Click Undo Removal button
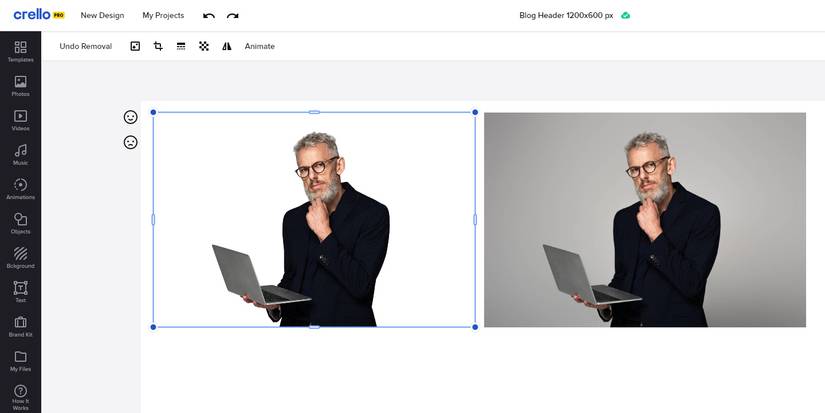 coord(86,46)
